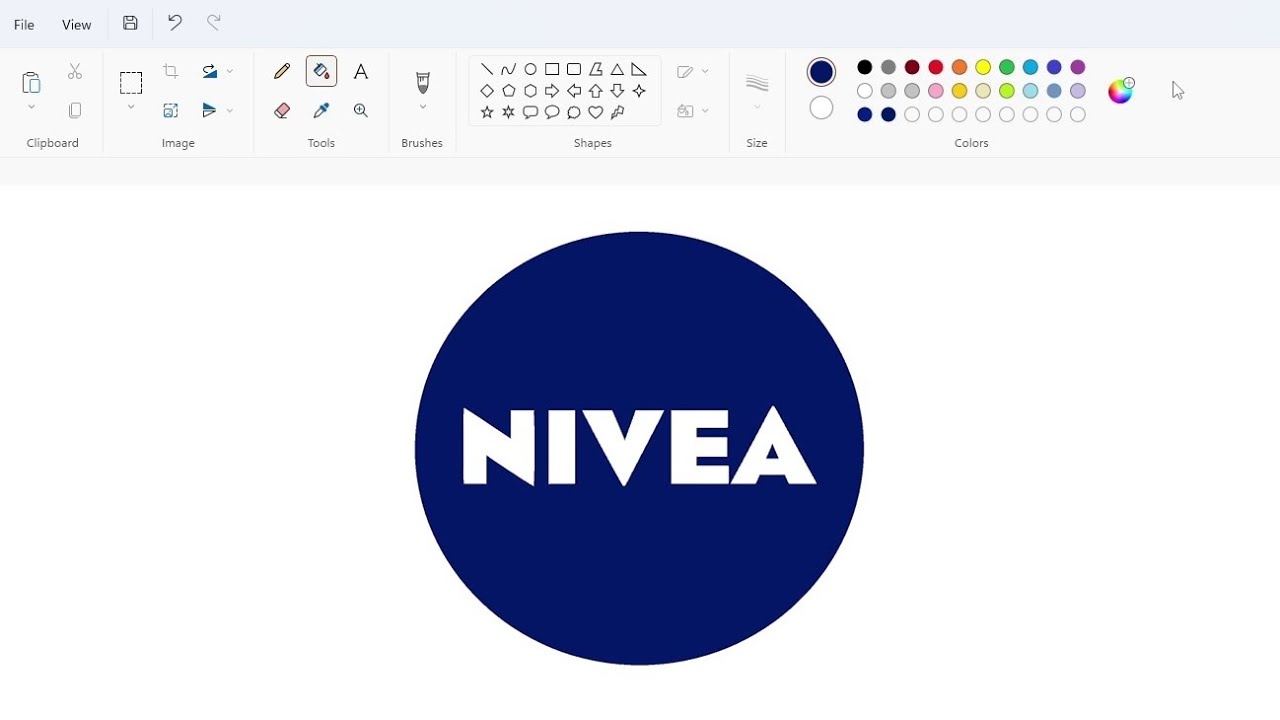The height and width of the screenshot is (720, 1280).
Task: Open the Edit colors wheel
Action: 1121,90
